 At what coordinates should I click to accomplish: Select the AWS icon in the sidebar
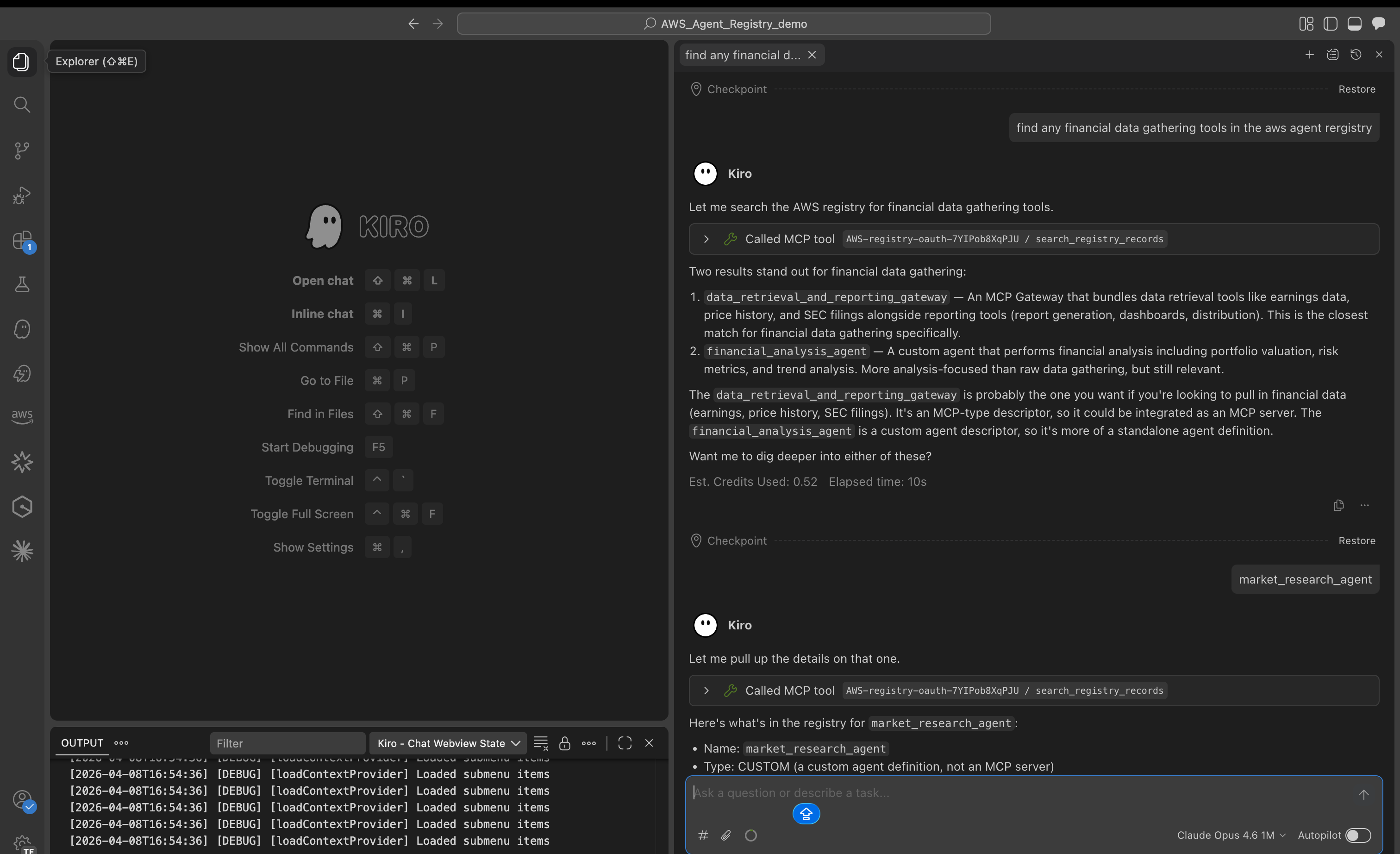[22, 416]
